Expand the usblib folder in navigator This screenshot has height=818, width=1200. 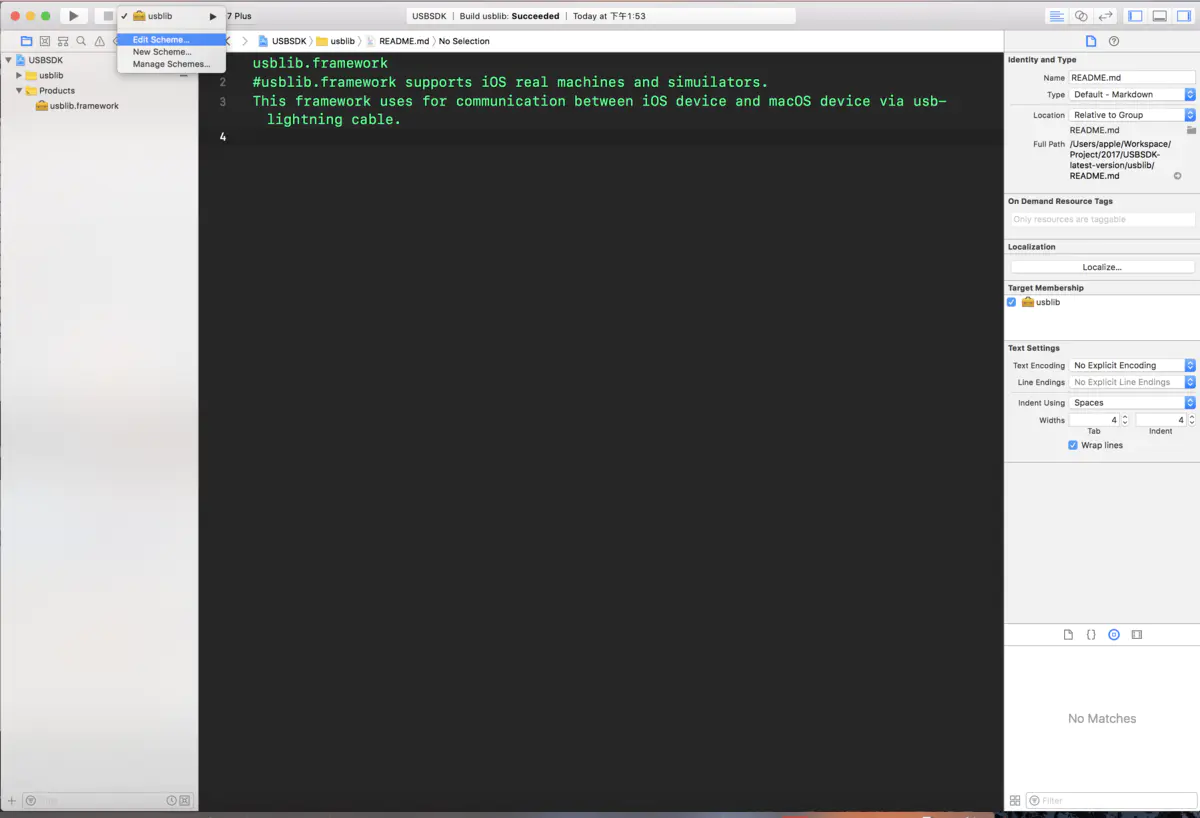[19, 75]
